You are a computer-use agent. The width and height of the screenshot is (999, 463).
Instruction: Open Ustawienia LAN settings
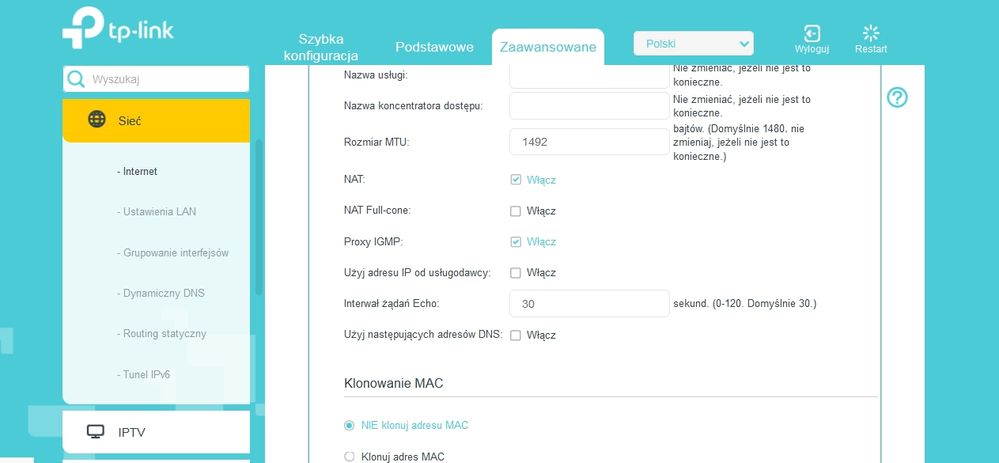coord(159,212)
